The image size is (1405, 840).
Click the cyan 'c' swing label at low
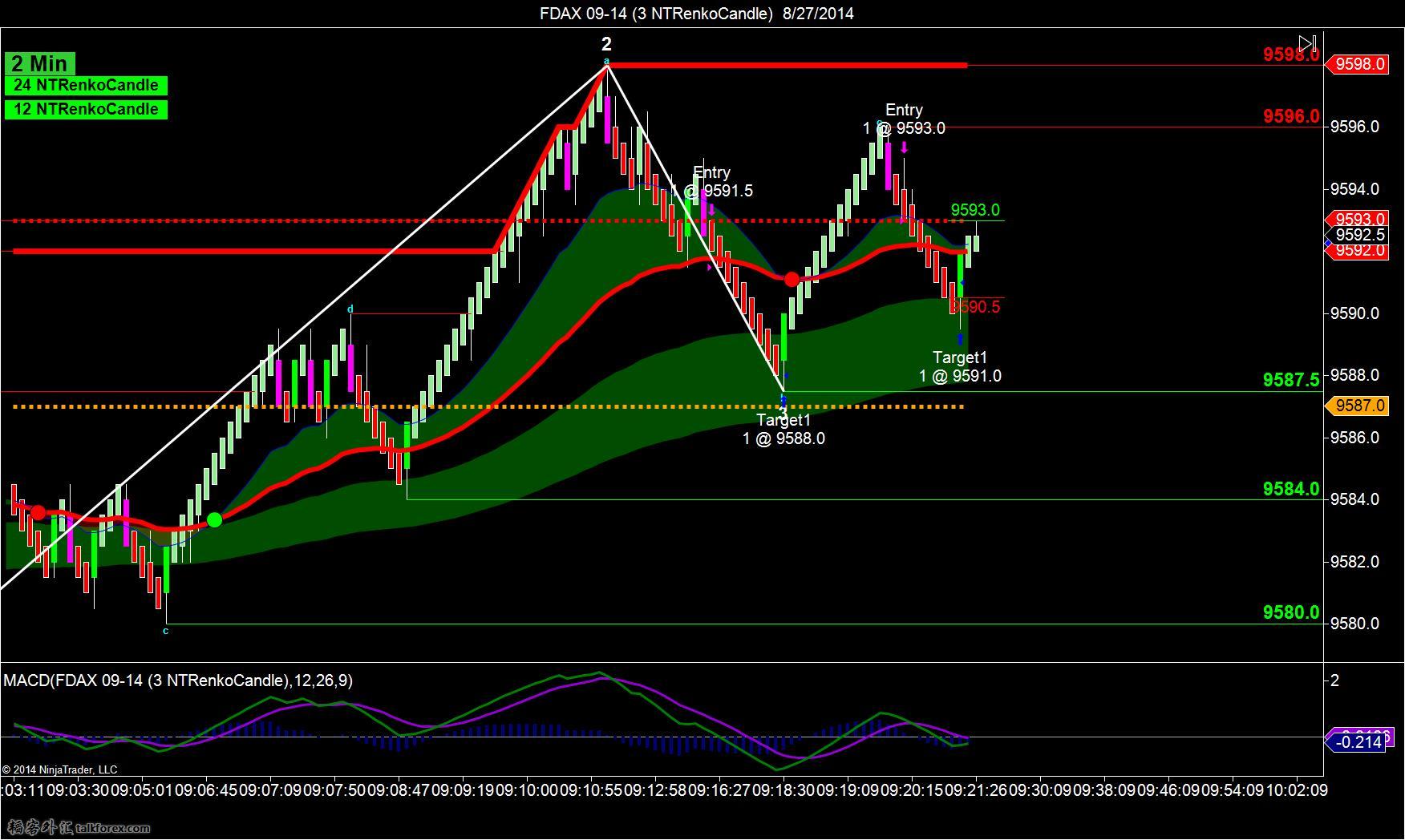(166, 631)
